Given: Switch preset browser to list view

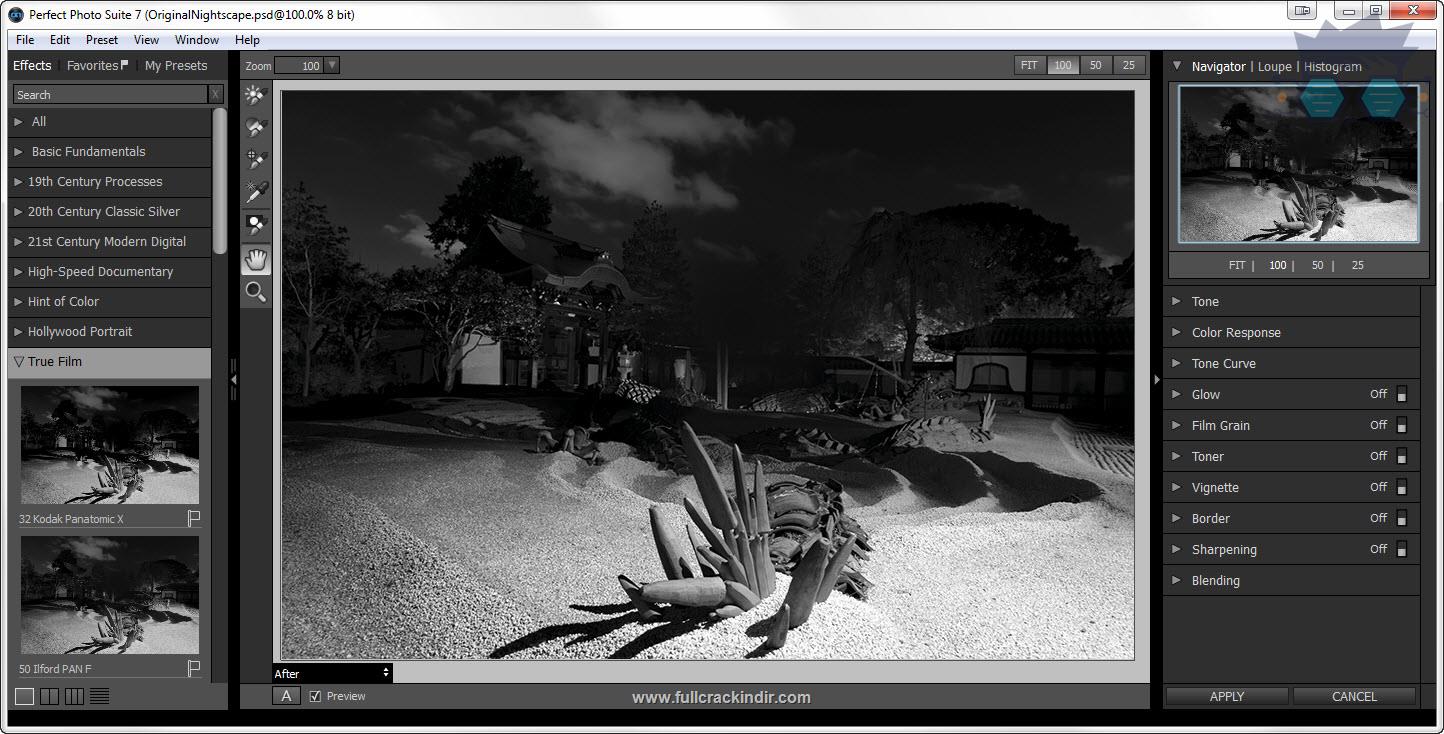Looking at the screenshot, I should pyautogui.click(x=99, y=696).
